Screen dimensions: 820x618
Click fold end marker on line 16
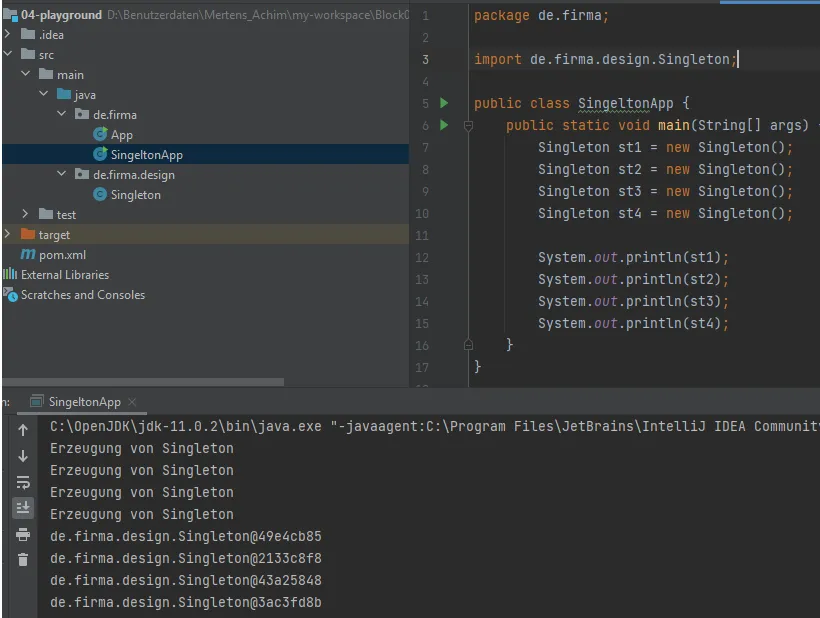point(469,345)
